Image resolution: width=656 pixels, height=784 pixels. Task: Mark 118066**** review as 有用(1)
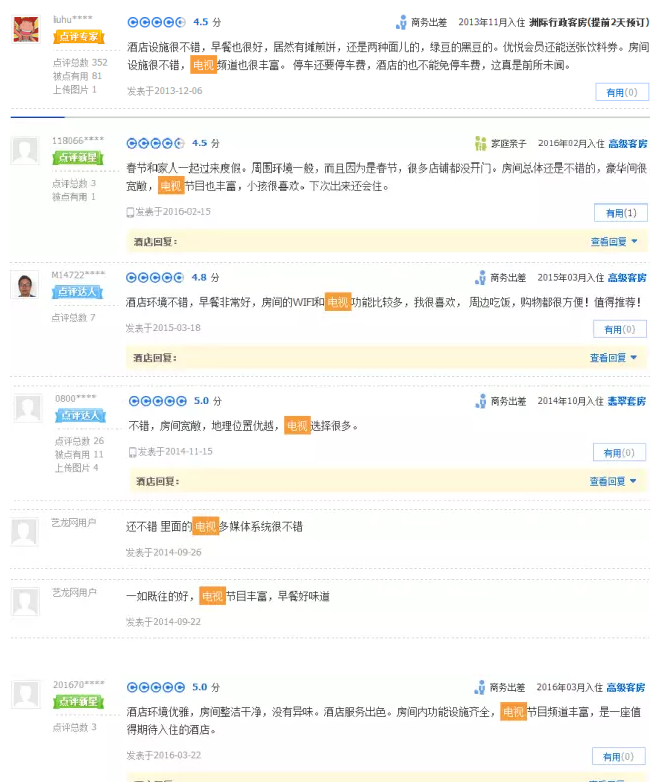tap(620, 213)
